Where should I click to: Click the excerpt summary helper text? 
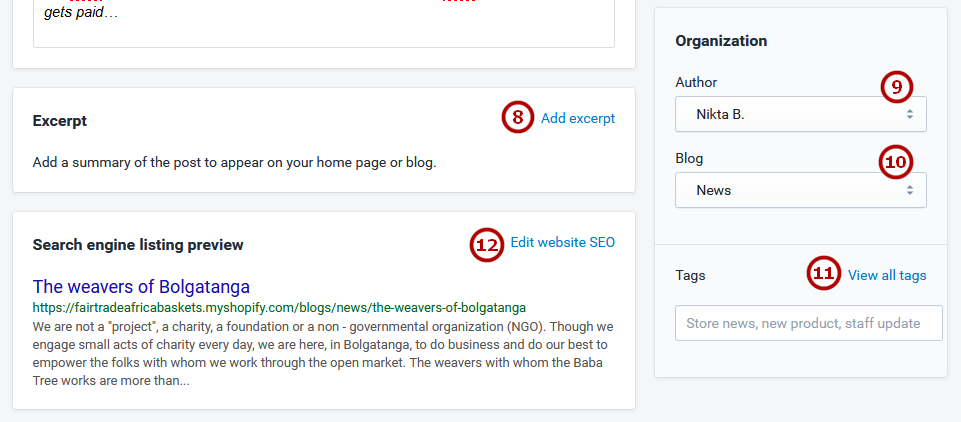pos(235,164)
